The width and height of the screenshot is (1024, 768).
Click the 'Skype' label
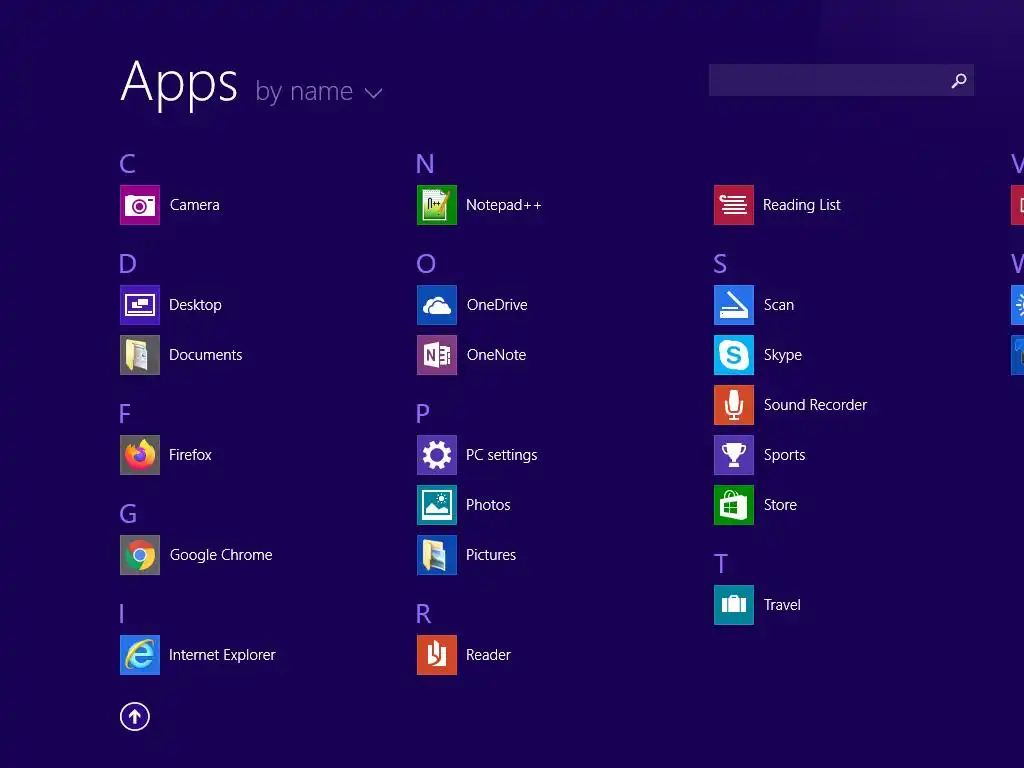click(783, 355)
